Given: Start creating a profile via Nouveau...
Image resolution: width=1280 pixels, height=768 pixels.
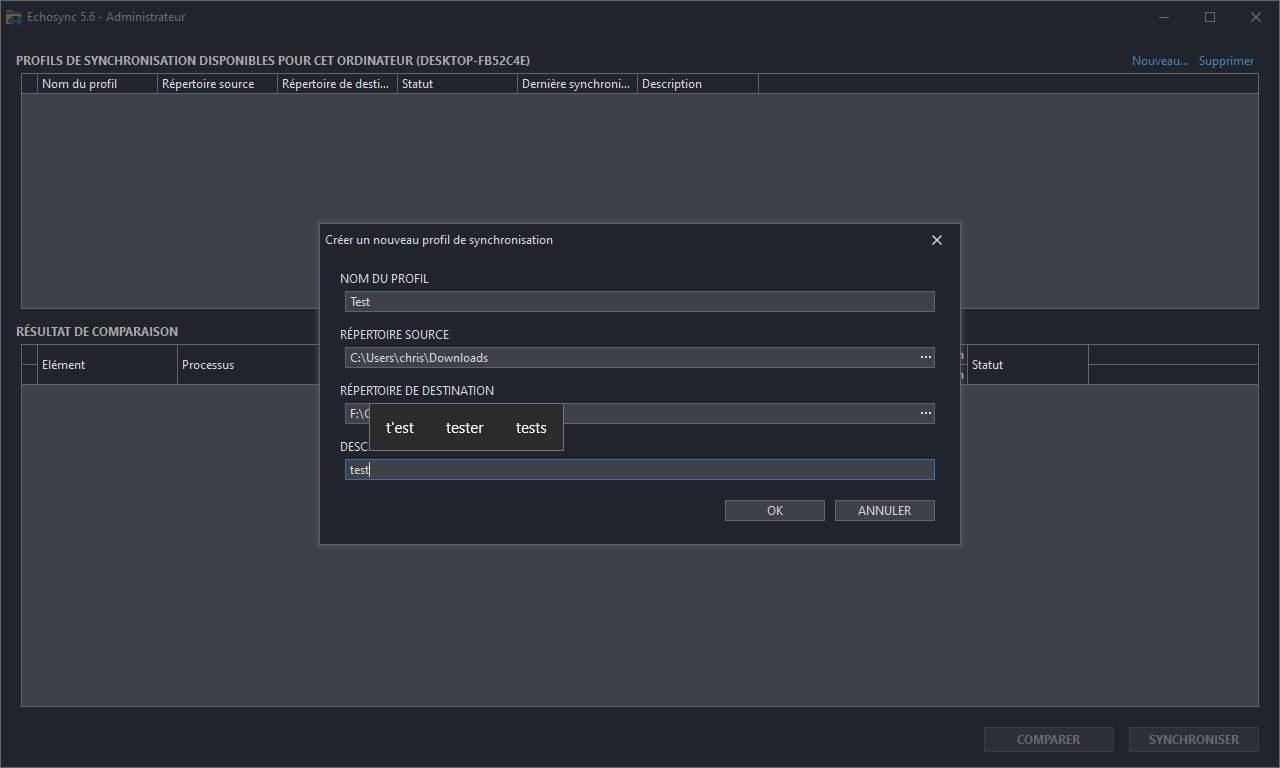Looking at the screenshot, I should [1159, 60].
